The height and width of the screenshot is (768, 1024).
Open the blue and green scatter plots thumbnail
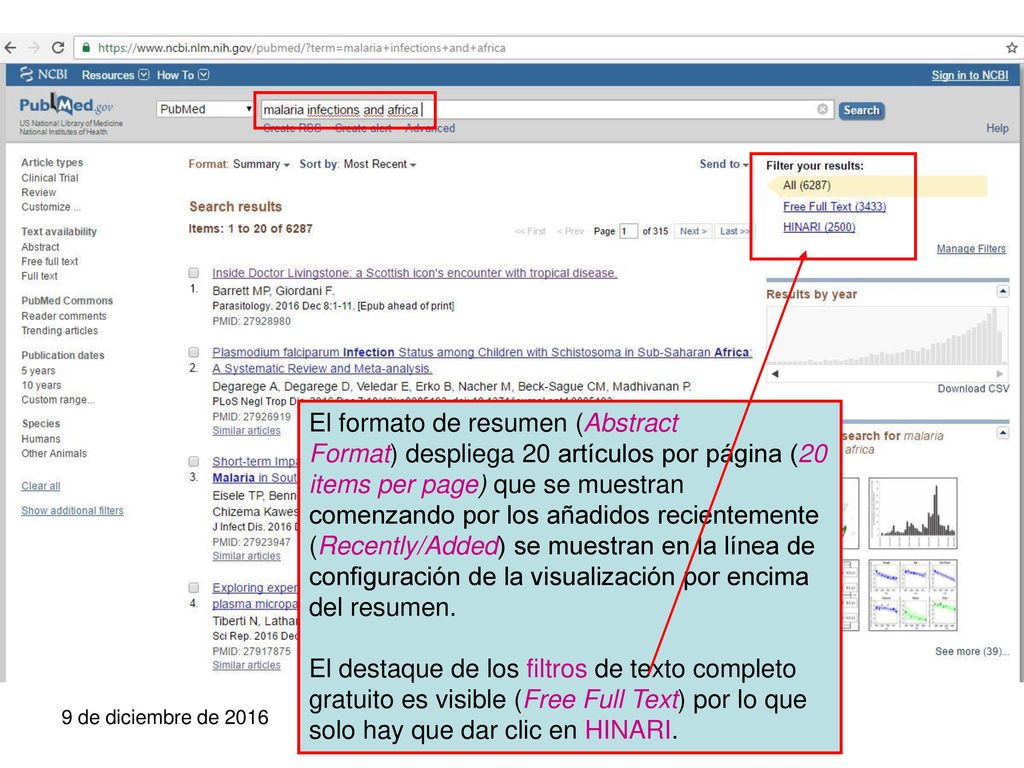(913, 595)
